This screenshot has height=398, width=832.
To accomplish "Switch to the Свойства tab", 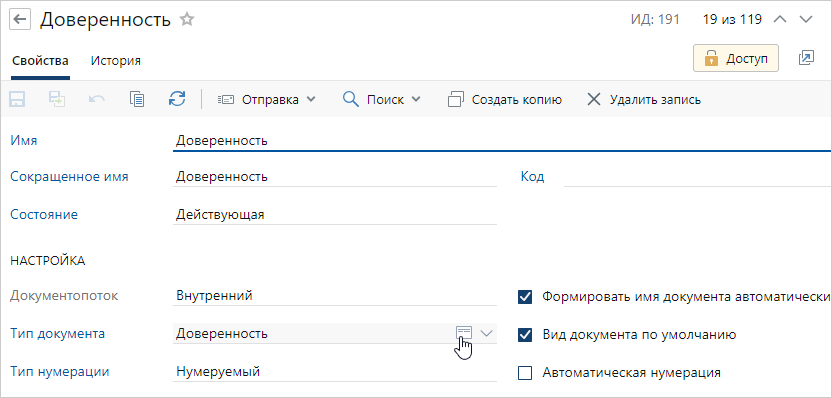I will pos(40,60).
